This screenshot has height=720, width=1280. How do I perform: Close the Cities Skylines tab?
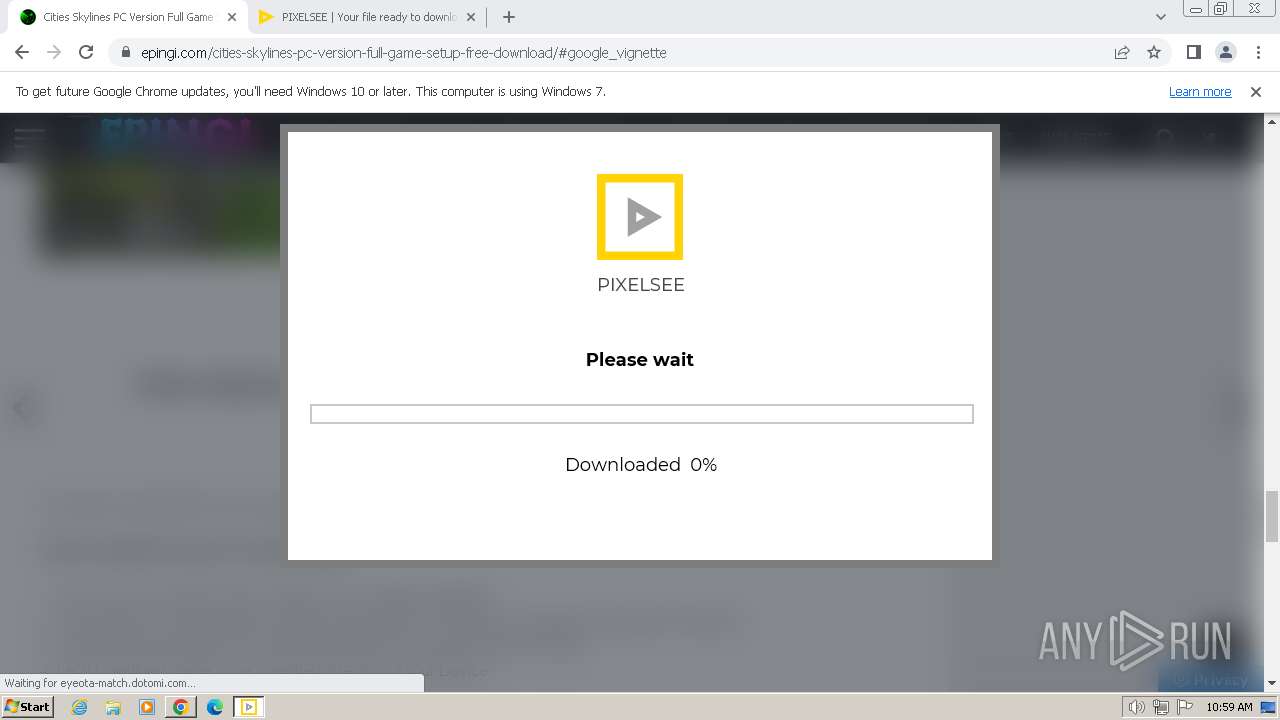[x=232, y=17]
